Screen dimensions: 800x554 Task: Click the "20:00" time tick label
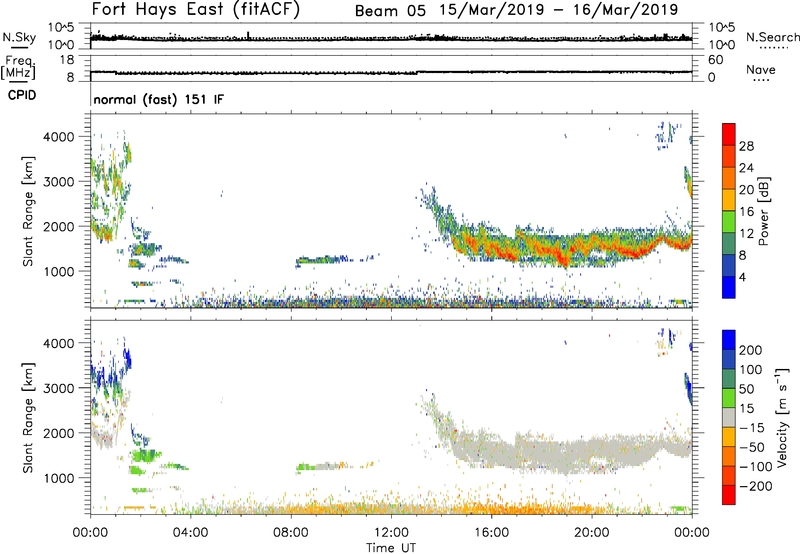click(x=592, y=533)
